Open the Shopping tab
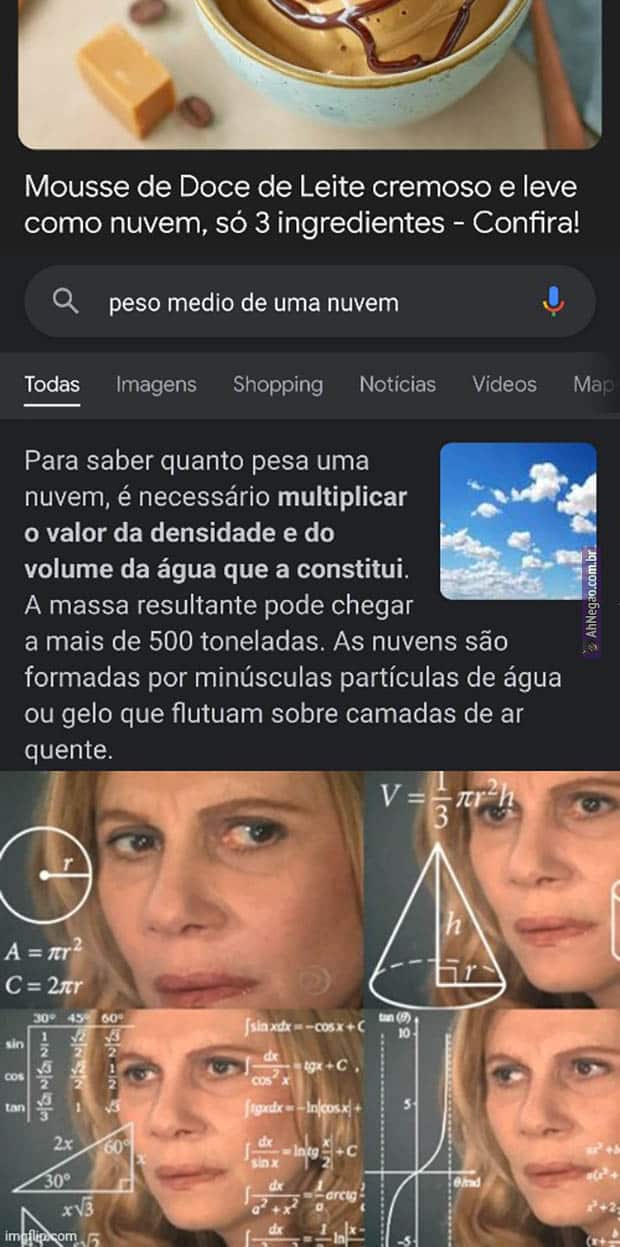 tap(278, 384)
